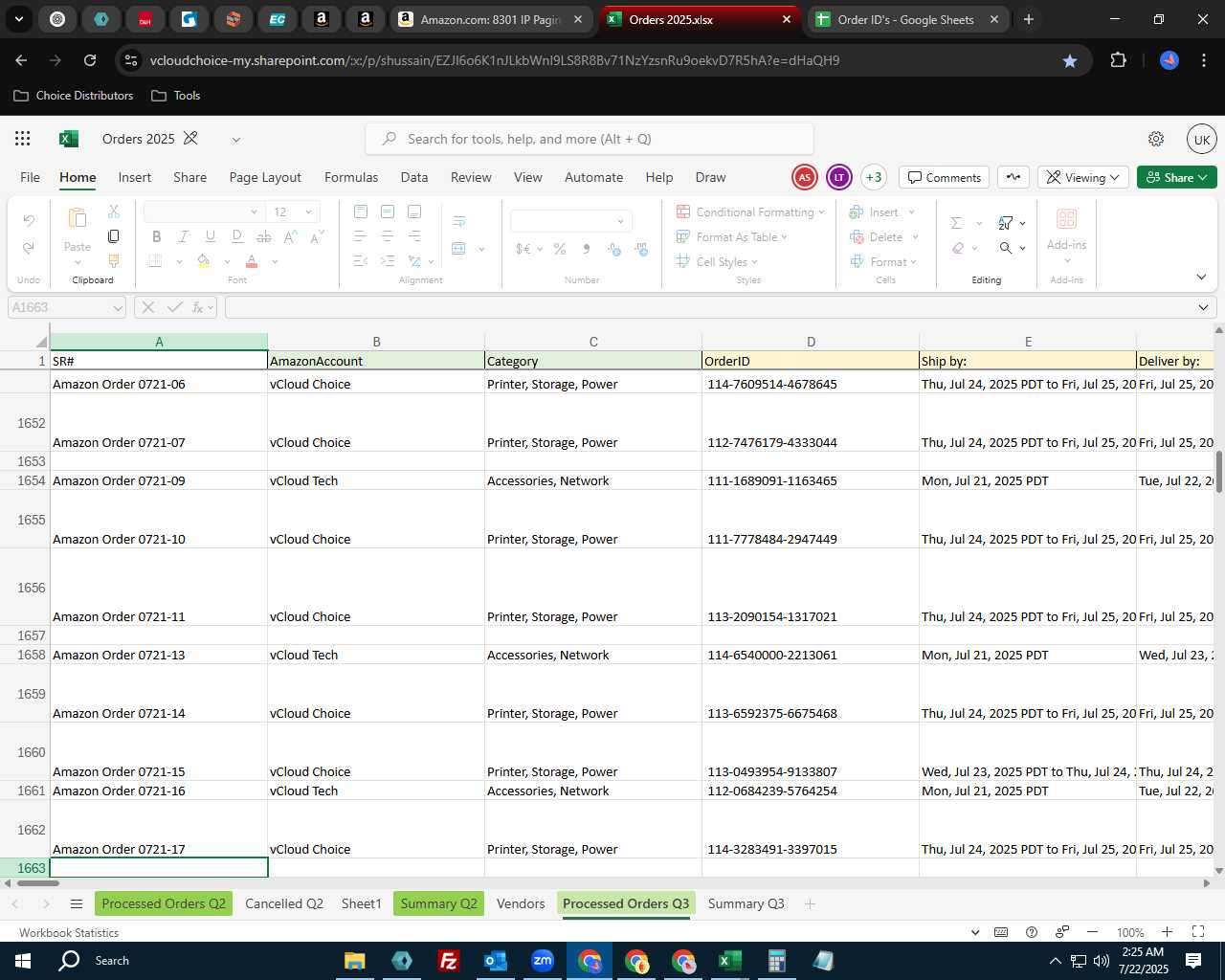The height and width of the screenshot is (980, 1225).
Task: Toggle Italic formatting
Action: click(184, 236)
